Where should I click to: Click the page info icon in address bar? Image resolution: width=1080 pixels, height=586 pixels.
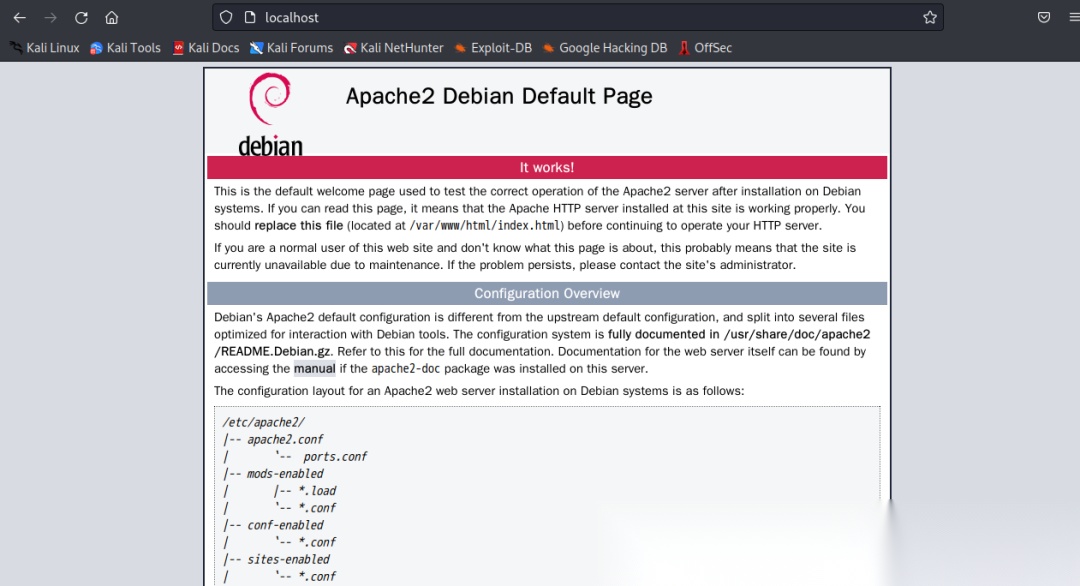[249, 17]
